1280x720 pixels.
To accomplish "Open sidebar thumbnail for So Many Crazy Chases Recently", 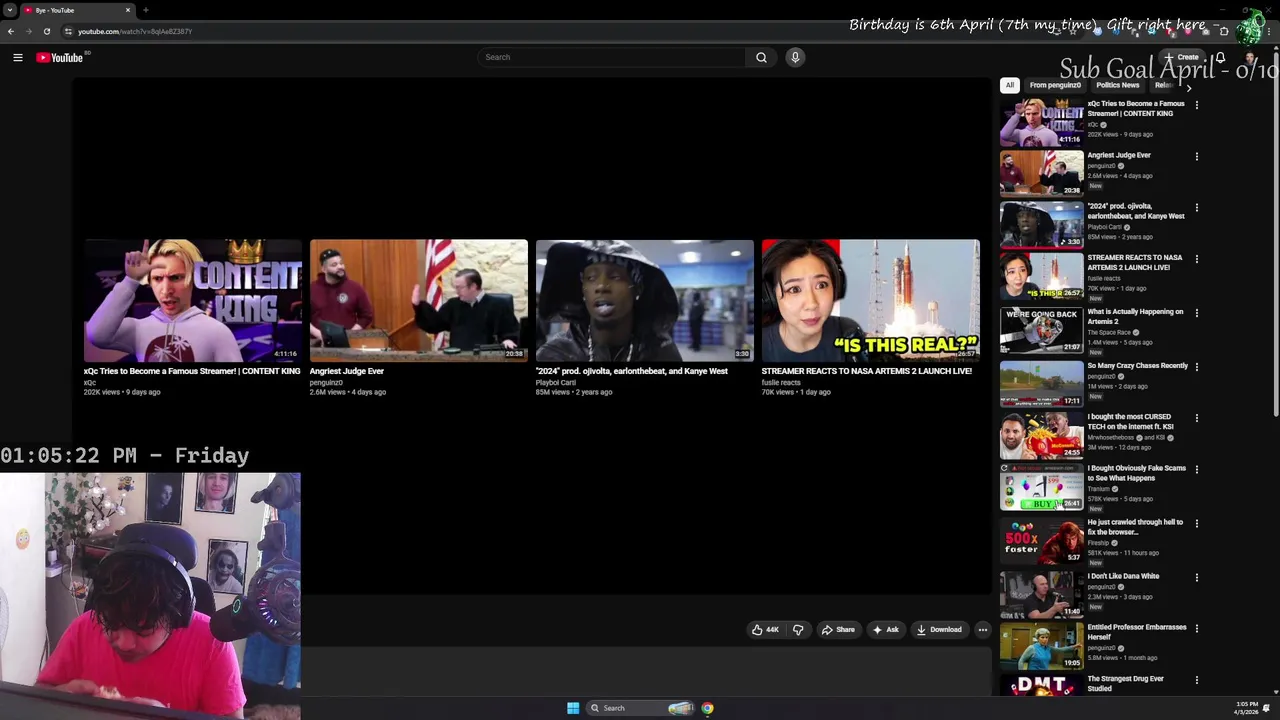I will coord(1041,383).
